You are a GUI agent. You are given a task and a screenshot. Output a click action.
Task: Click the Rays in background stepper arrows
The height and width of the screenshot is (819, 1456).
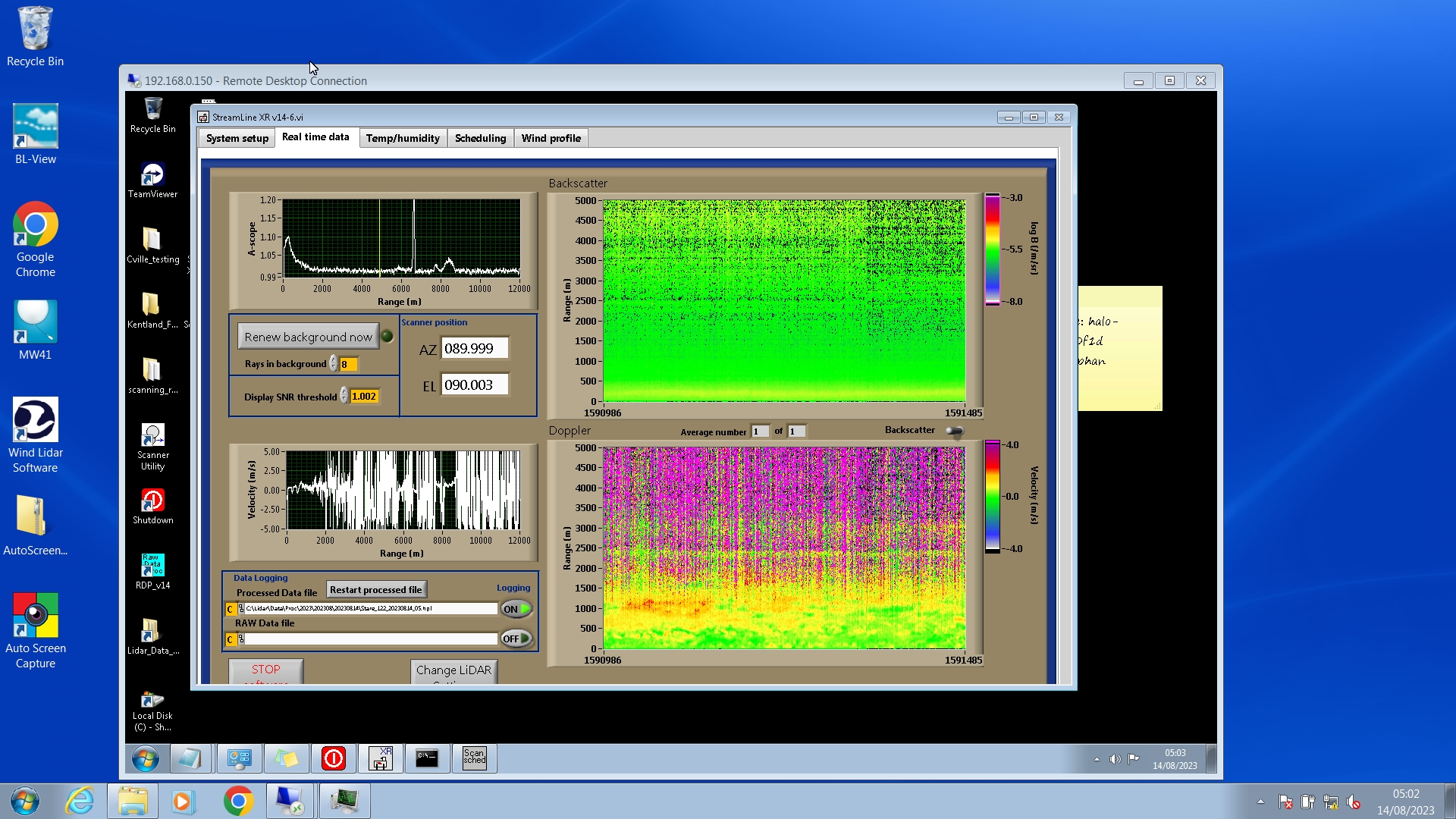click(333, 364)
